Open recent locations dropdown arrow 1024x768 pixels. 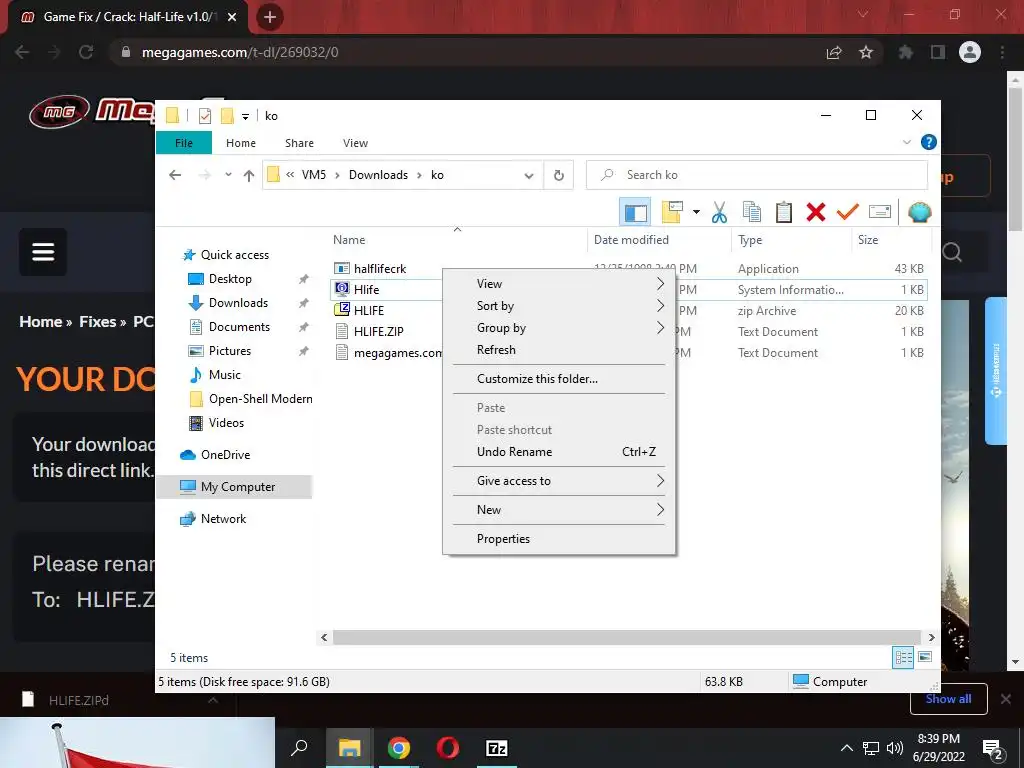pyautogui.click(x=228, y=175)
